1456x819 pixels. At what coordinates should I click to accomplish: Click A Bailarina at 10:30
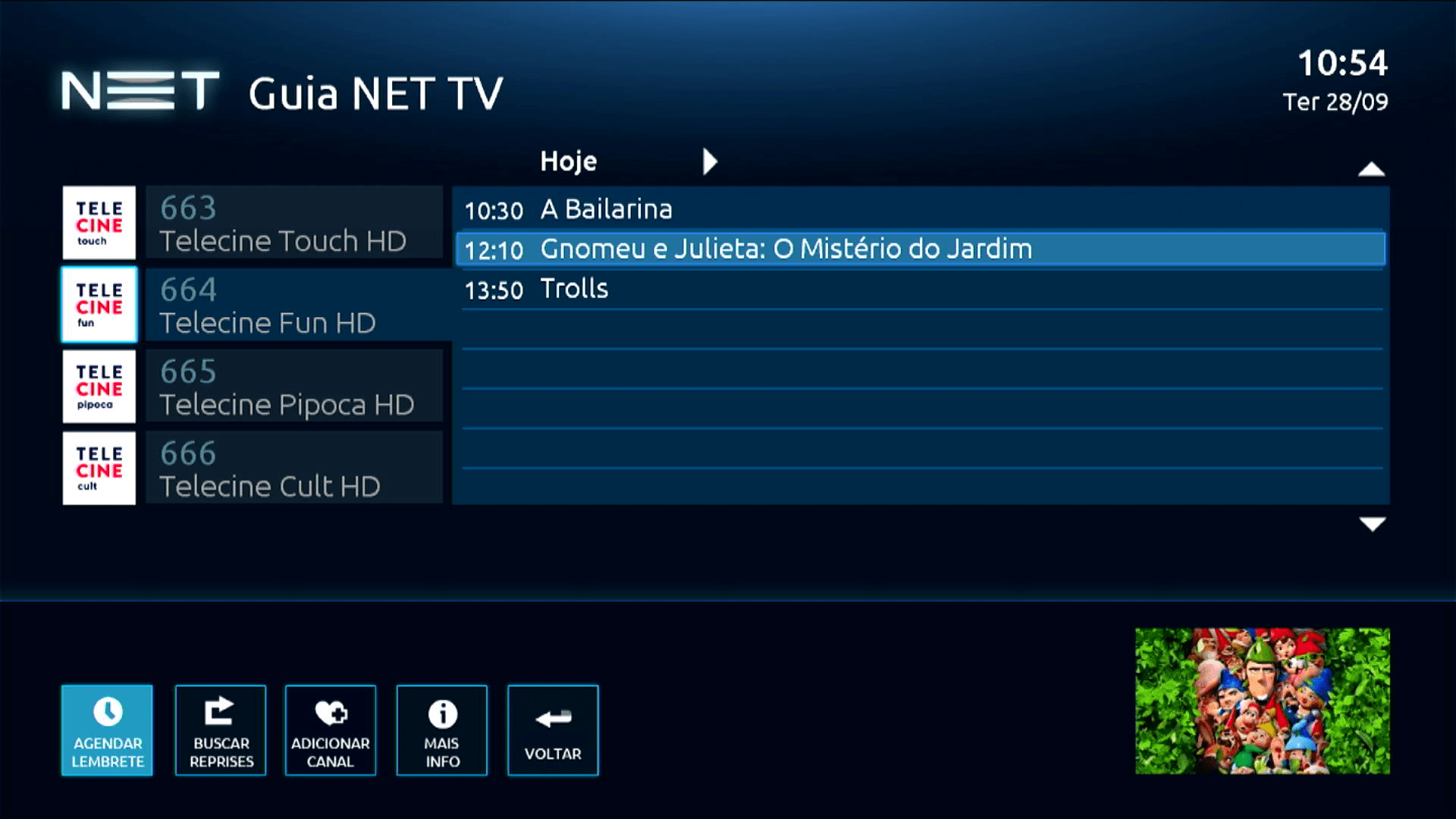[x=920, y=208]
